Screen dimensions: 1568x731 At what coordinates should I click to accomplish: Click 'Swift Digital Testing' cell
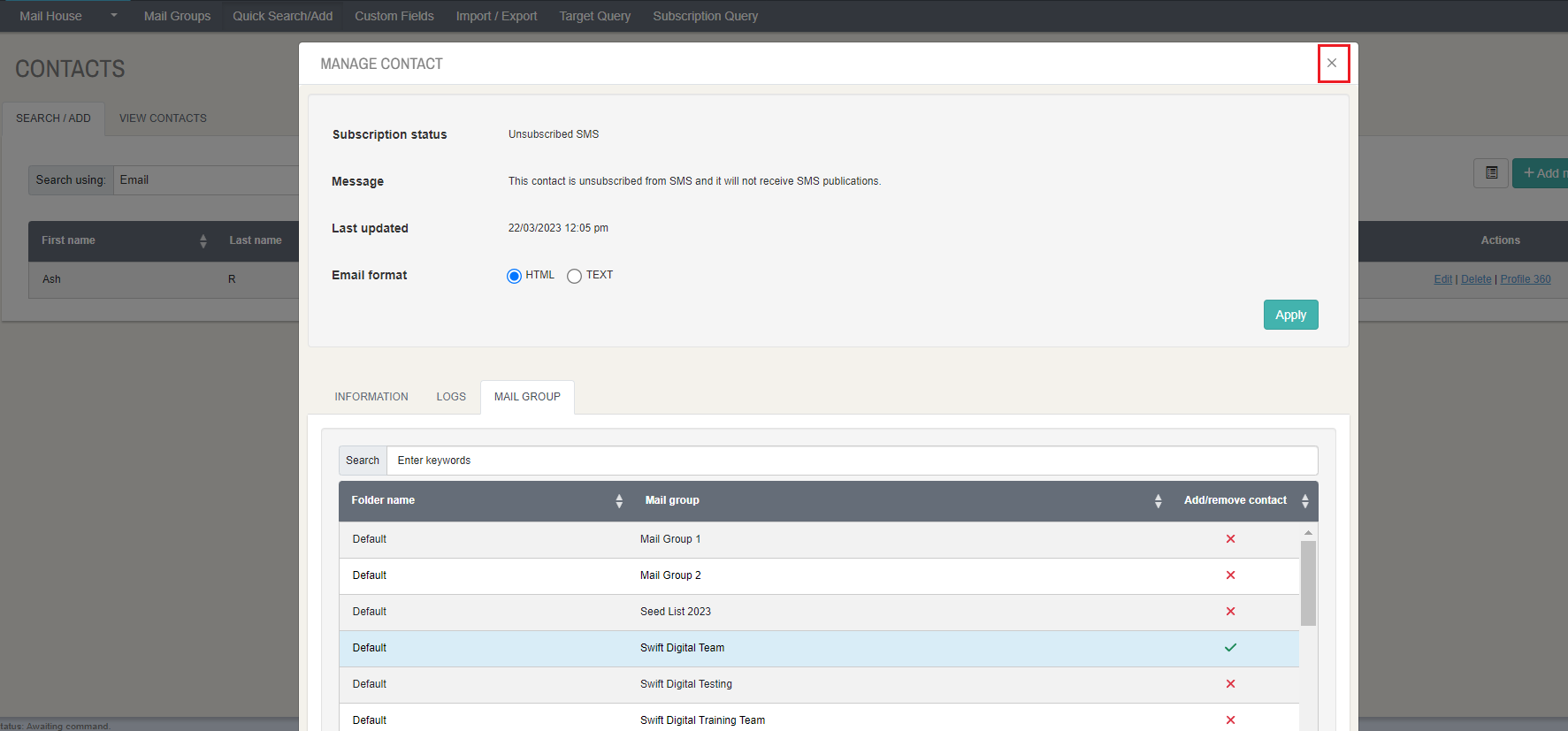[x=686, y=684]
